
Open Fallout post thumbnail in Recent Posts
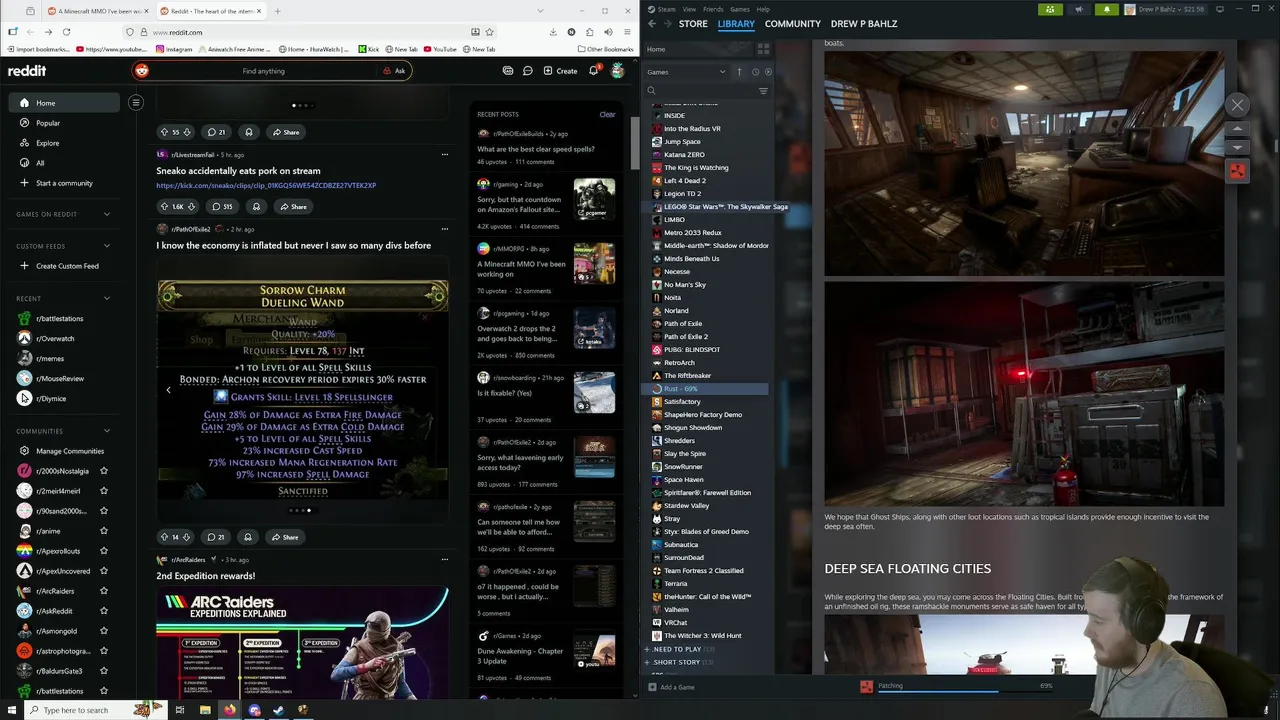point(594,198)
